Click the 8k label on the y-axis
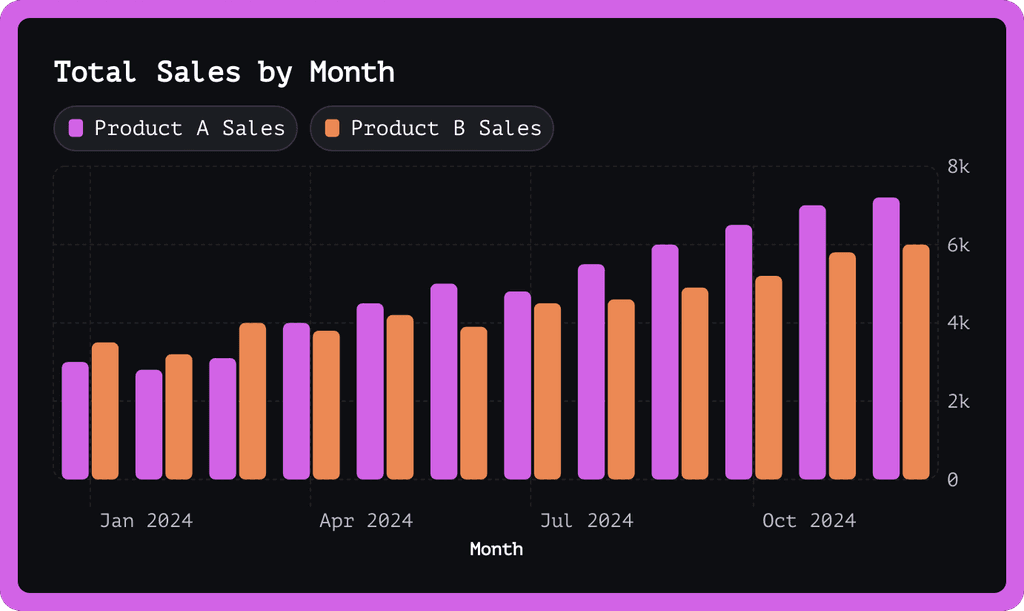 (x=957, y=166)
